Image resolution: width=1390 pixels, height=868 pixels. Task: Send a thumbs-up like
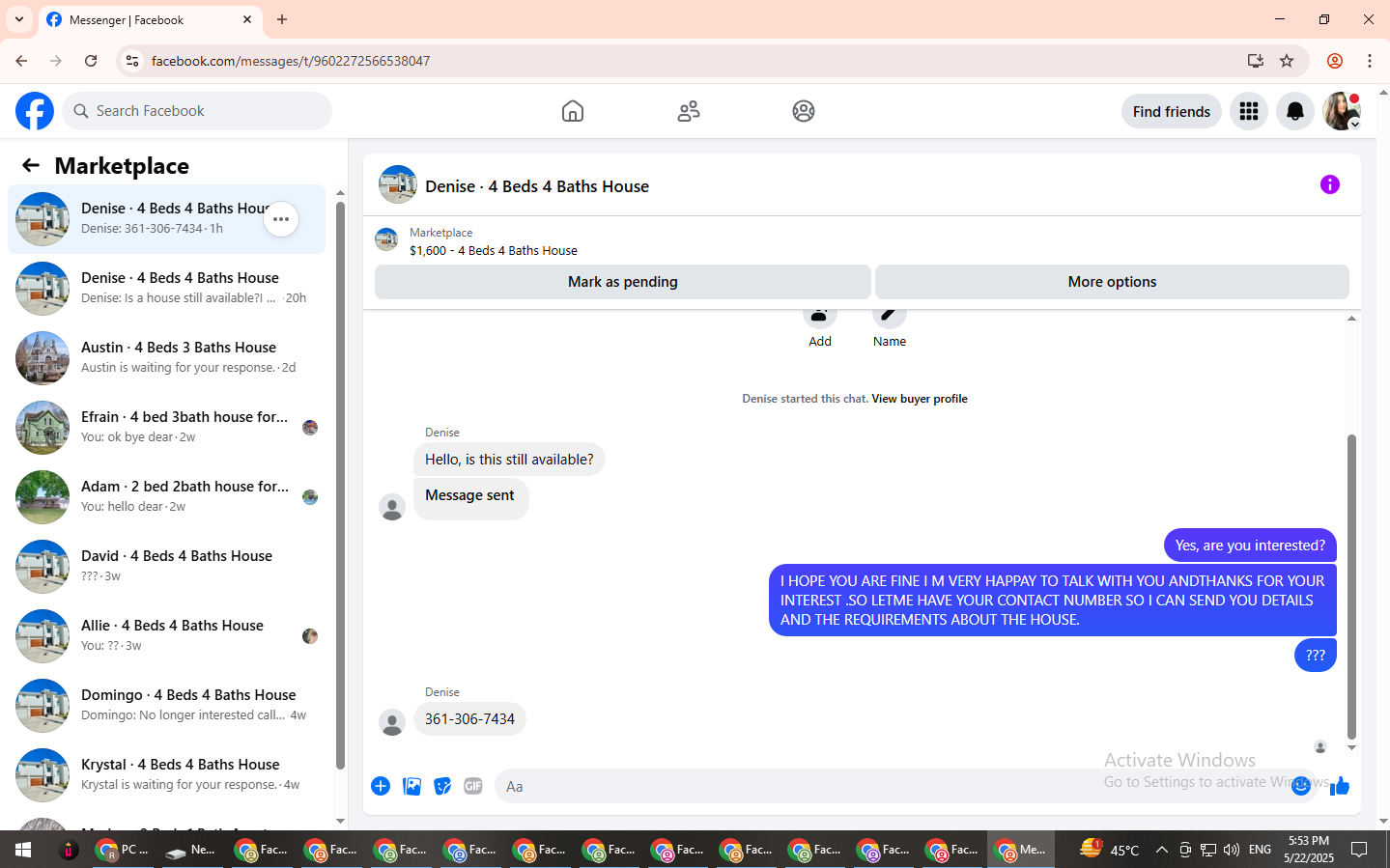pyautogui.click(x=1340, y=786)
